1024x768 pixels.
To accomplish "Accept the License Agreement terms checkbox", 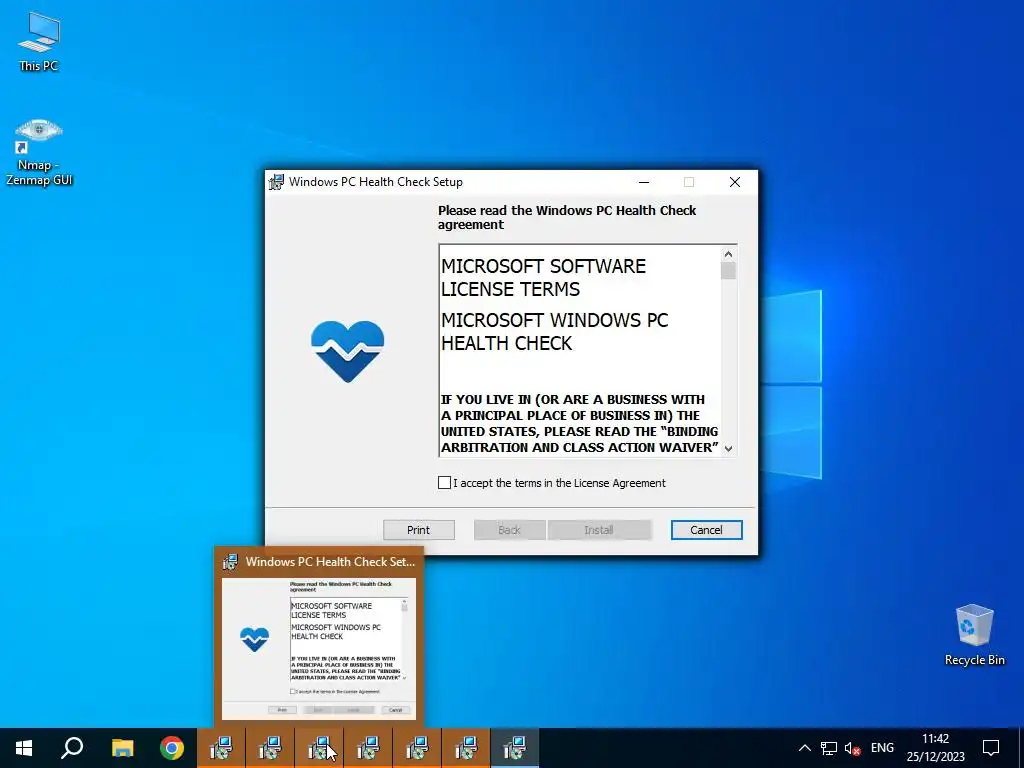I will pos(444,483).
